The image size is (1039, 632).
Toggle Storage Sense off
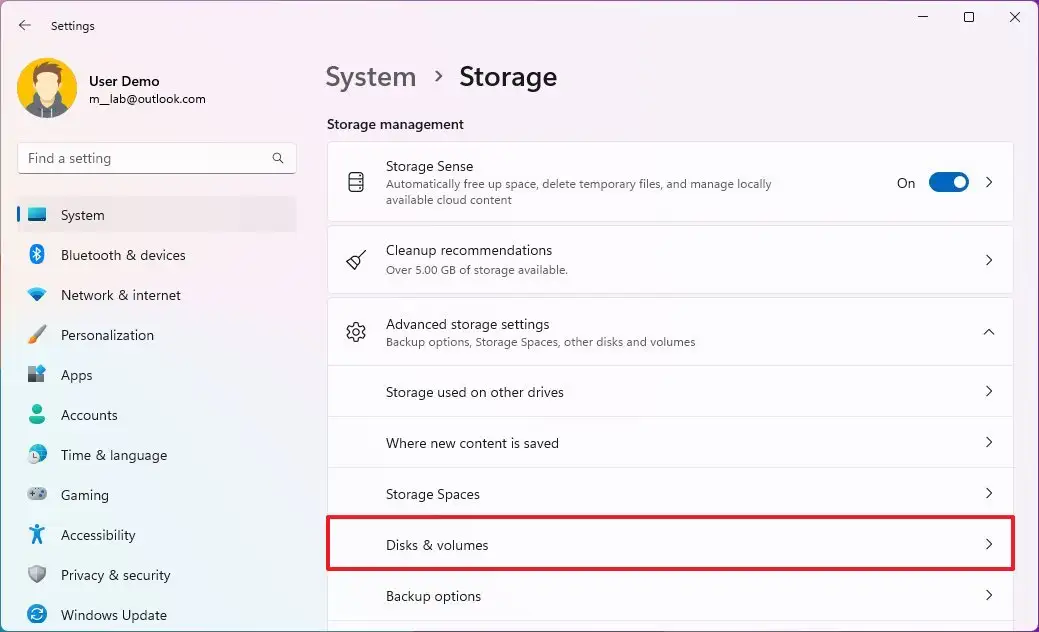(x=948, y=183)
